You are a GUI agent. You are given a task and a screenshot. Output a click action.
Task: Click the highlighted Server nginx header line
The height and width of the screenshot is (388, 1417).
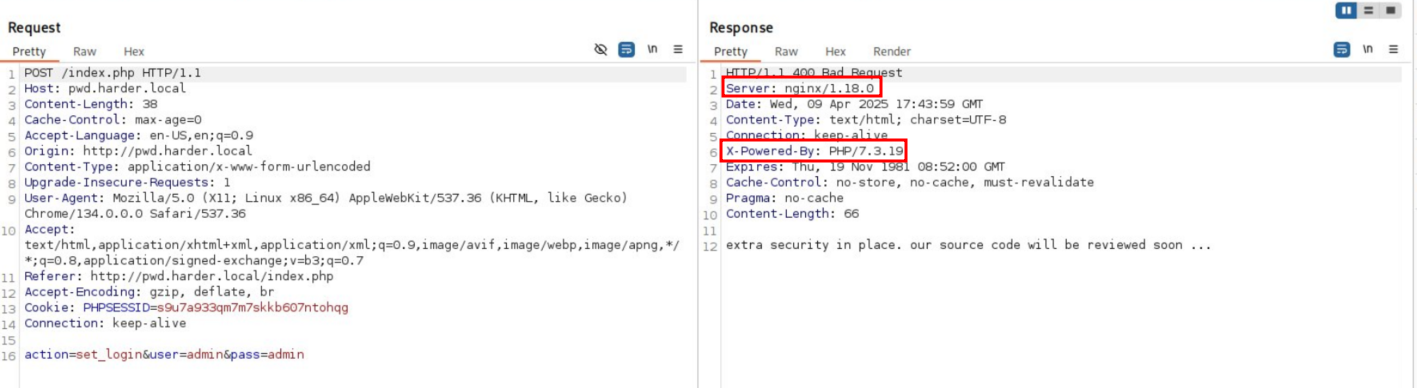tap(802, 89)
